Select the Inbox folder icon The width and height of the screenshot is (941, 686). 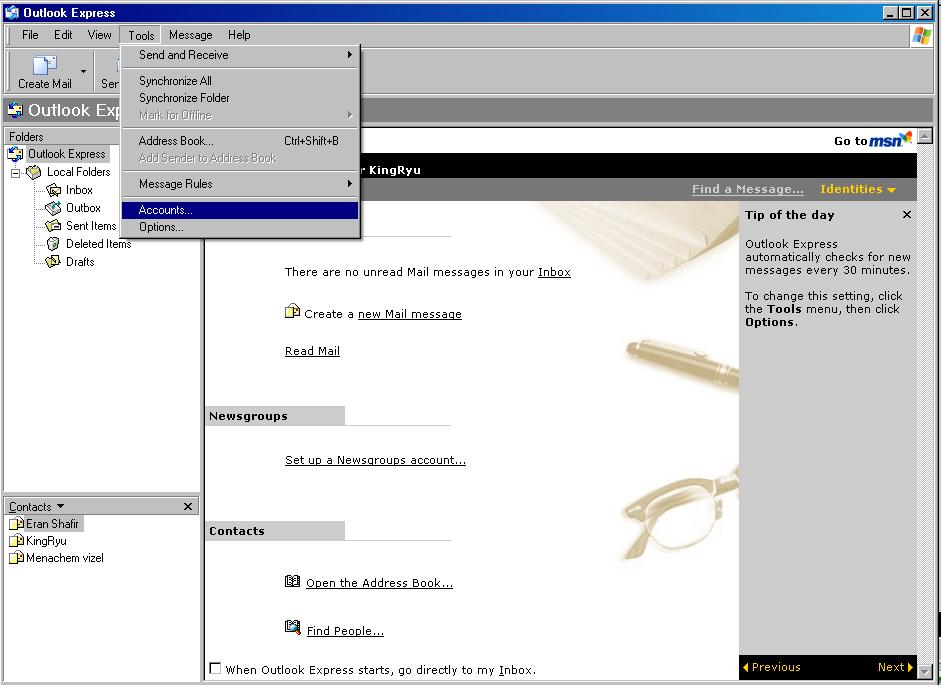[x=54, y=190]
